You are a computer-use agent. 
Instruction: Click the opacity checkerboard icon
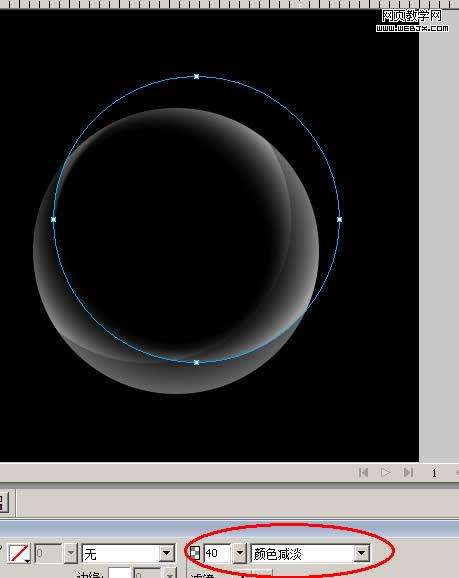click(x=195, y=553)
